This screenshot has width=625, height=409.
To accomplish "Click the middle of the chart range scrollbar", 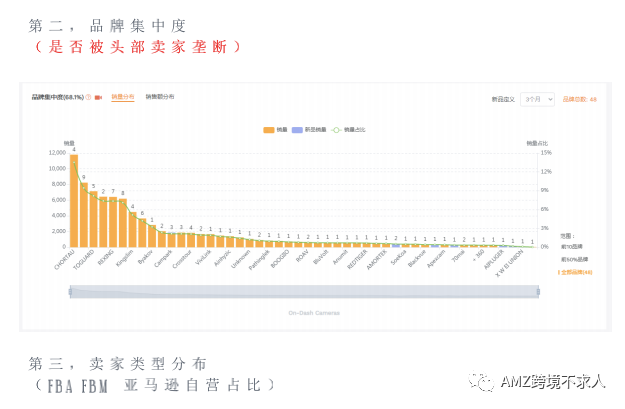I will tap(304, 292).
